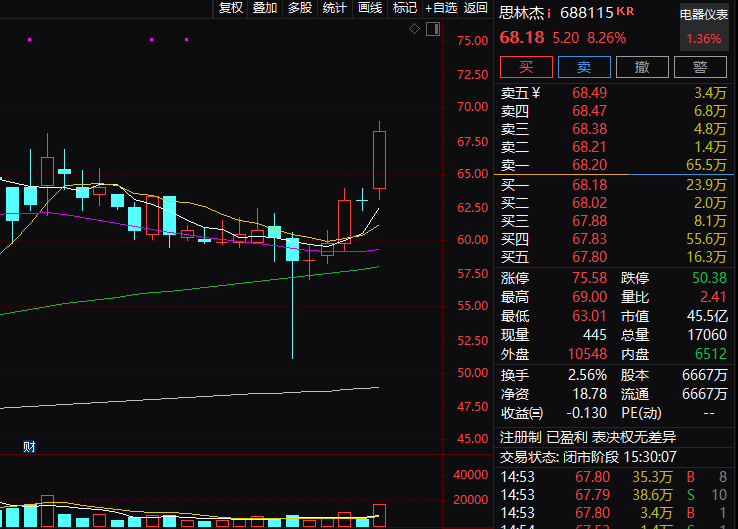Open the 复权 adjustment menu
The image size is (738, 529).
pyautogui.click(x=231, y=8)
